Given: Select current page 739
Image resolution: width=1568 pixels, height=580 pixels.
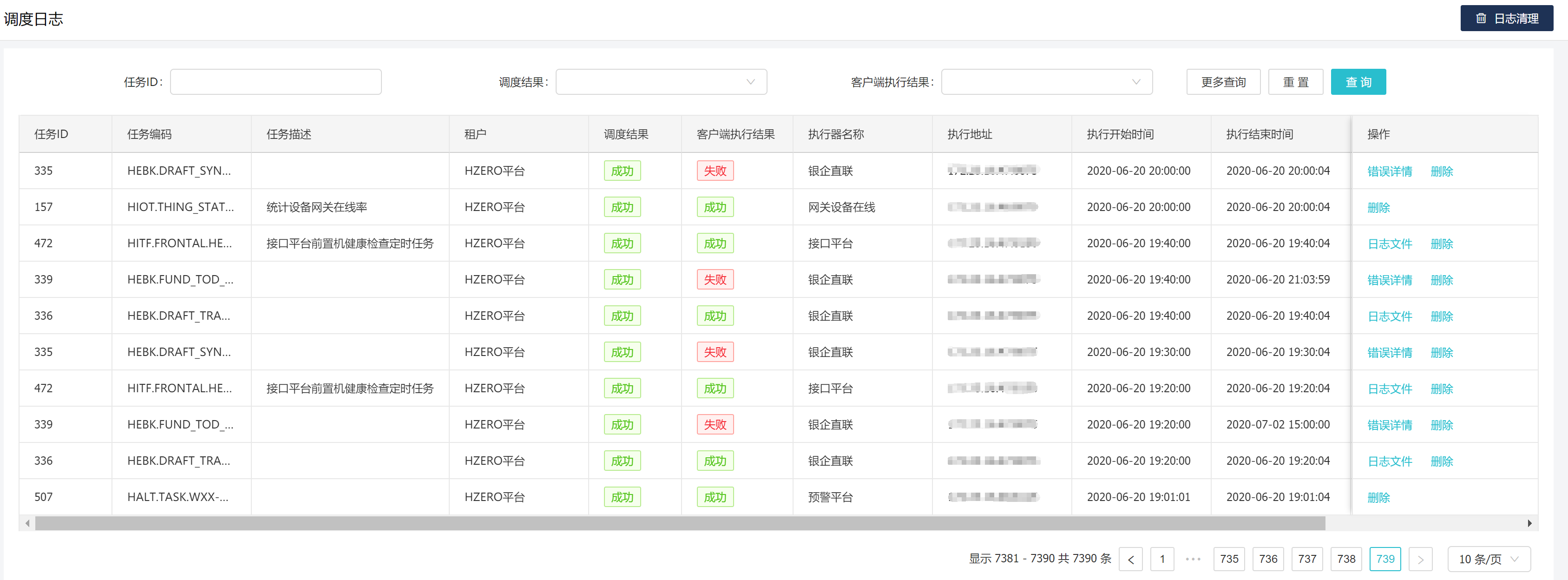Looking at the screenshot, I should [x=1385, y=559].
